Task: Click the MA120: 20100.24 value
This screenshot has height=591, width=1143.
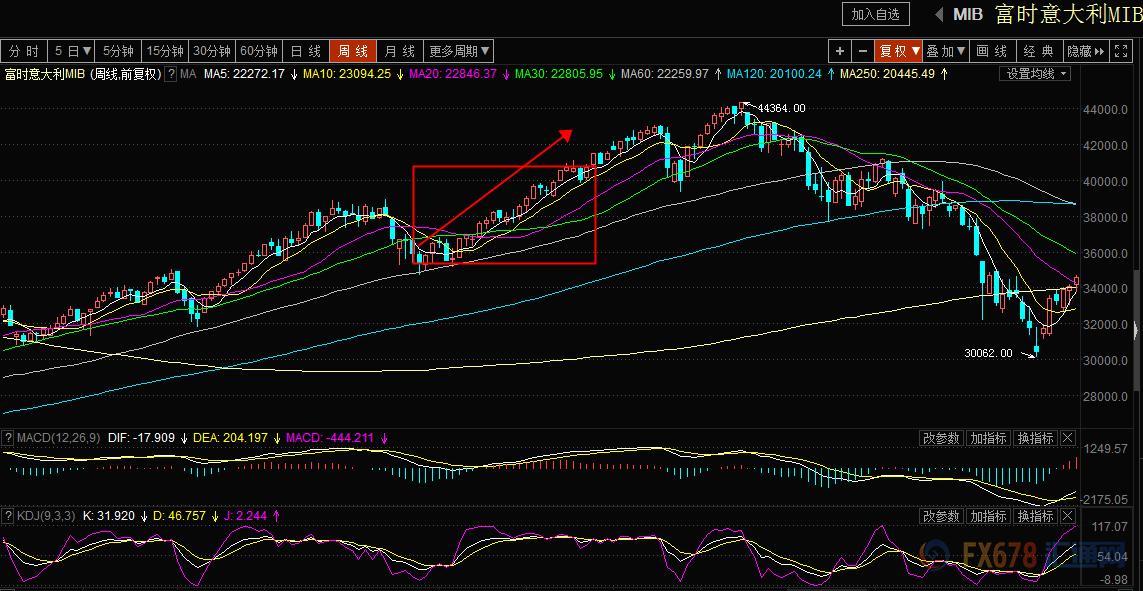Action: tap(774, 74)
